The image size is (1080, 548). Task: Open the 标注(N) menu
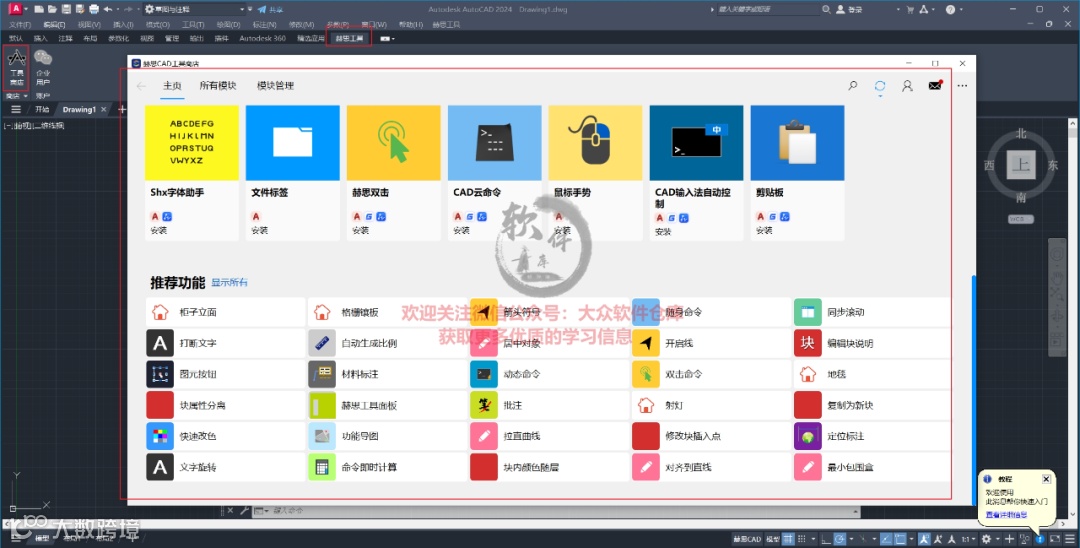coord(264,25)
